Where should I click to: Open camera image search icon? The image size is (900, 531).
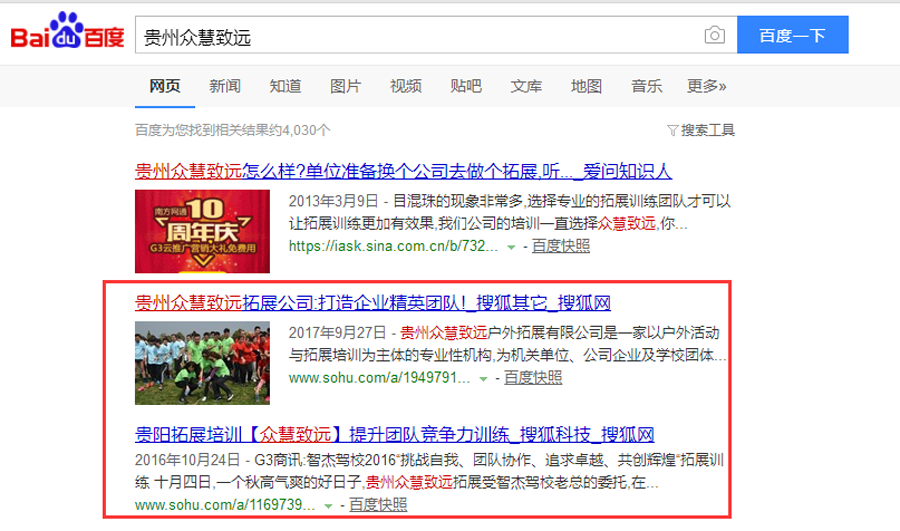[x=714, y=35]
